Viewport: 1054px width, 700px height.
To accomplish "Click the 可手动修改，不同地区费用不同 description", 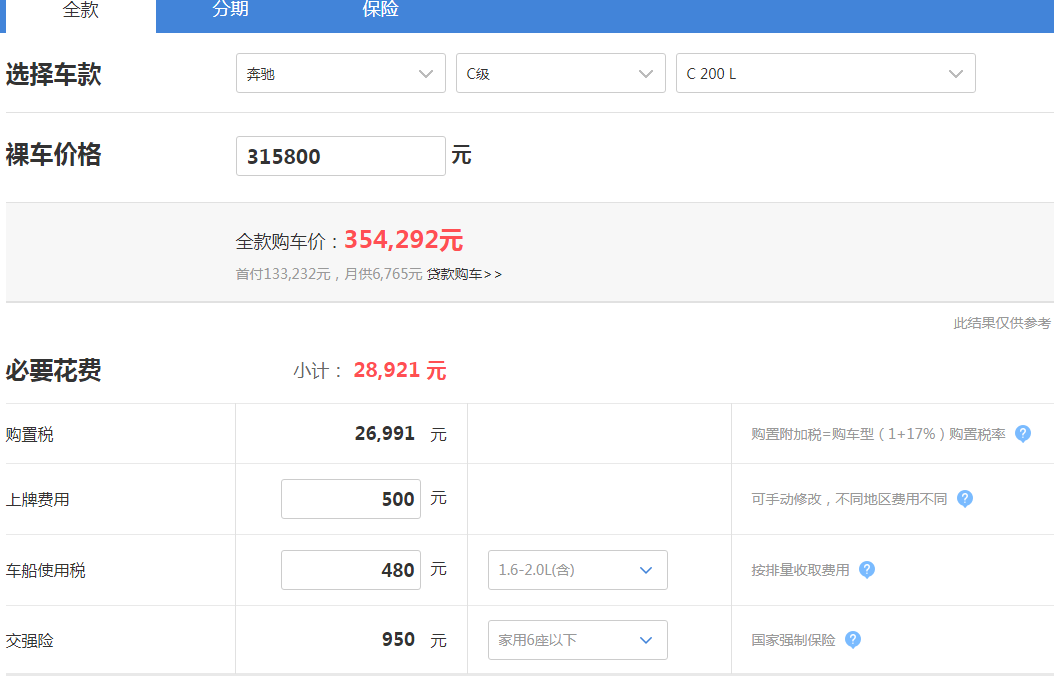I will click(849, 499).
